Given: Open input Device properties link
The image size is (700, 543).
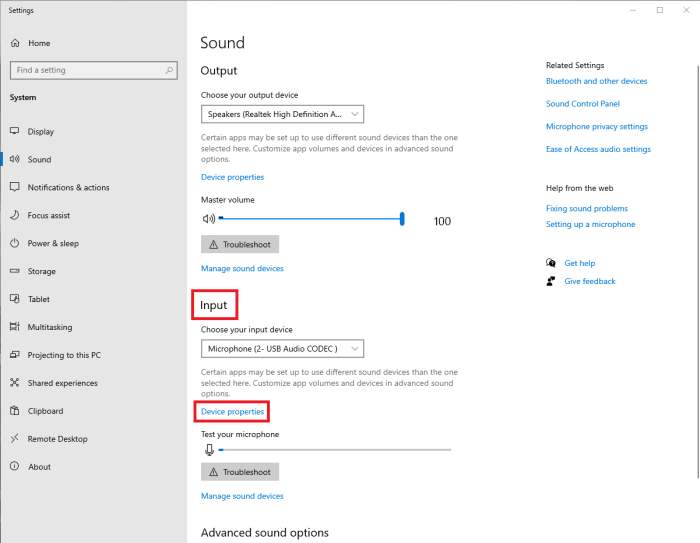Looking at the screenshot, I should [232, 412].
